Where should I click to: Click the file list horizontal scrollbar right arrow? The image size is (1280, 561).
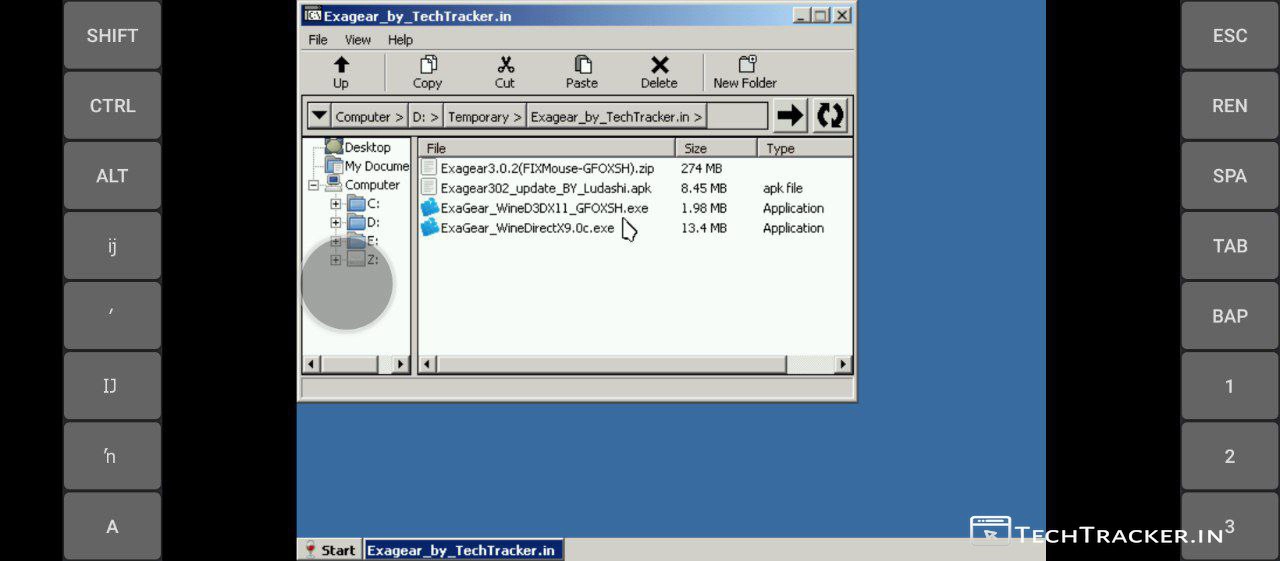[x=843, y=364]
